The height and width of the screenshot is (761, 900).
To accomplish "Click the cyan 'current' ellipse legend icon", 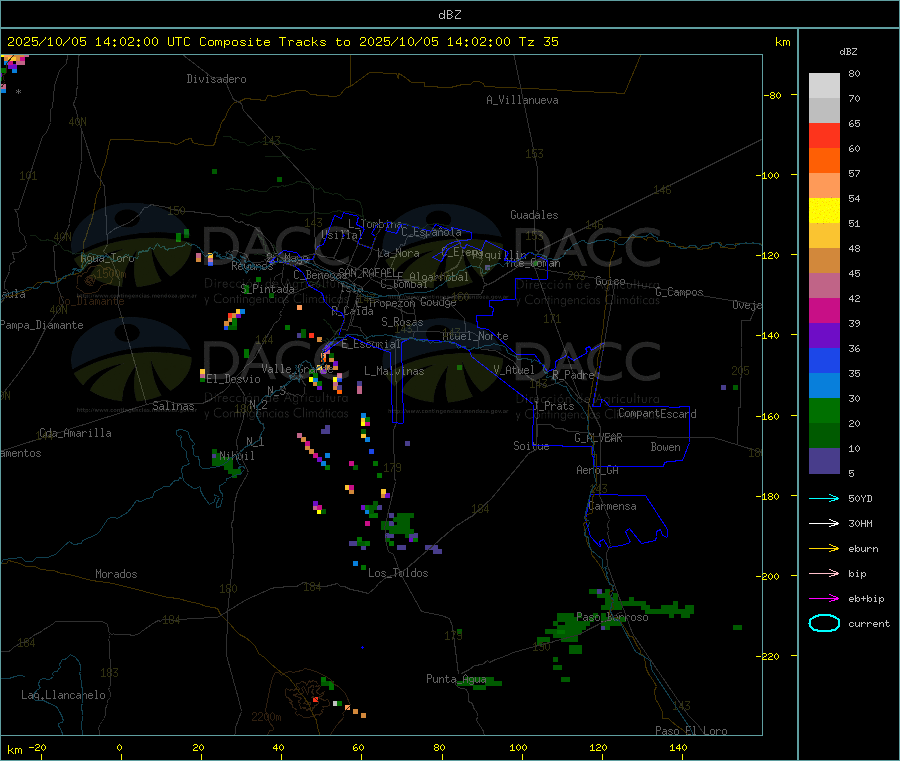I will (824, 623).
